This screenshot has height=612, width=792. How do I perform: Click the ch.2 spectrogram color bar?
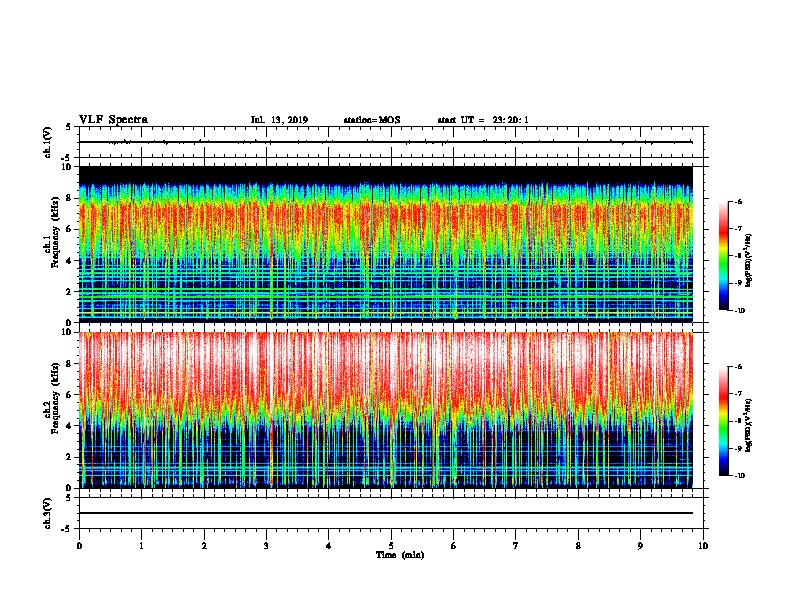723,421
